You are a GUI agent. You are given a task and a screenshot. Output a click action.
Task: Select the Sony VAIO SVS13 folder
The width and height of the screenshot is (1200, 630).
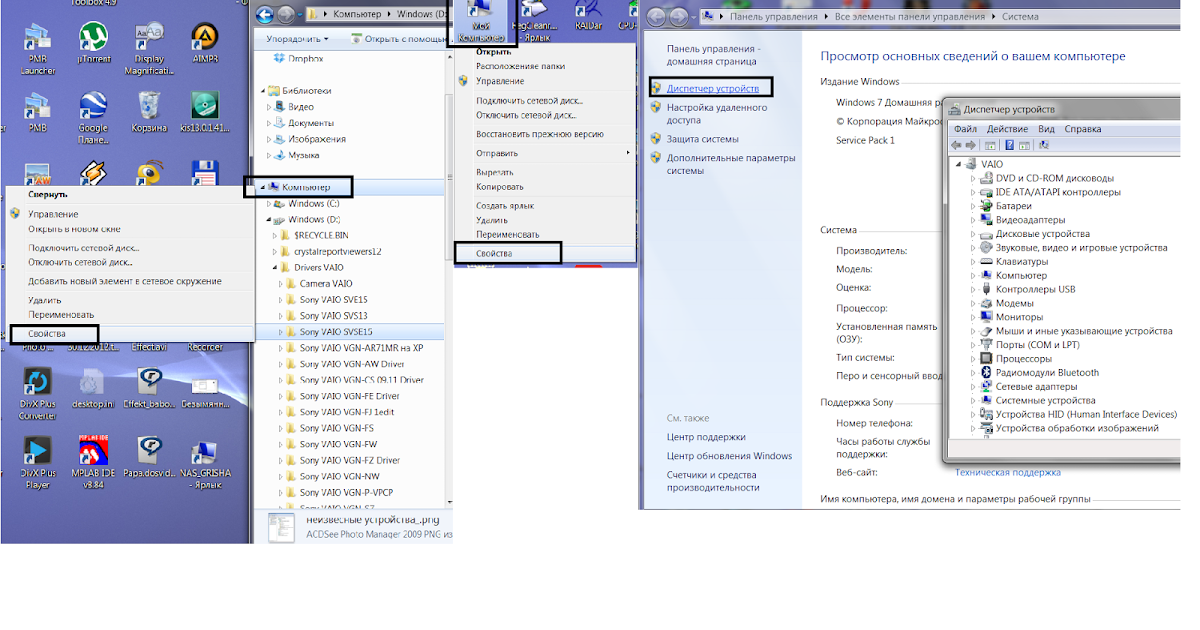(x=333, y=316)
